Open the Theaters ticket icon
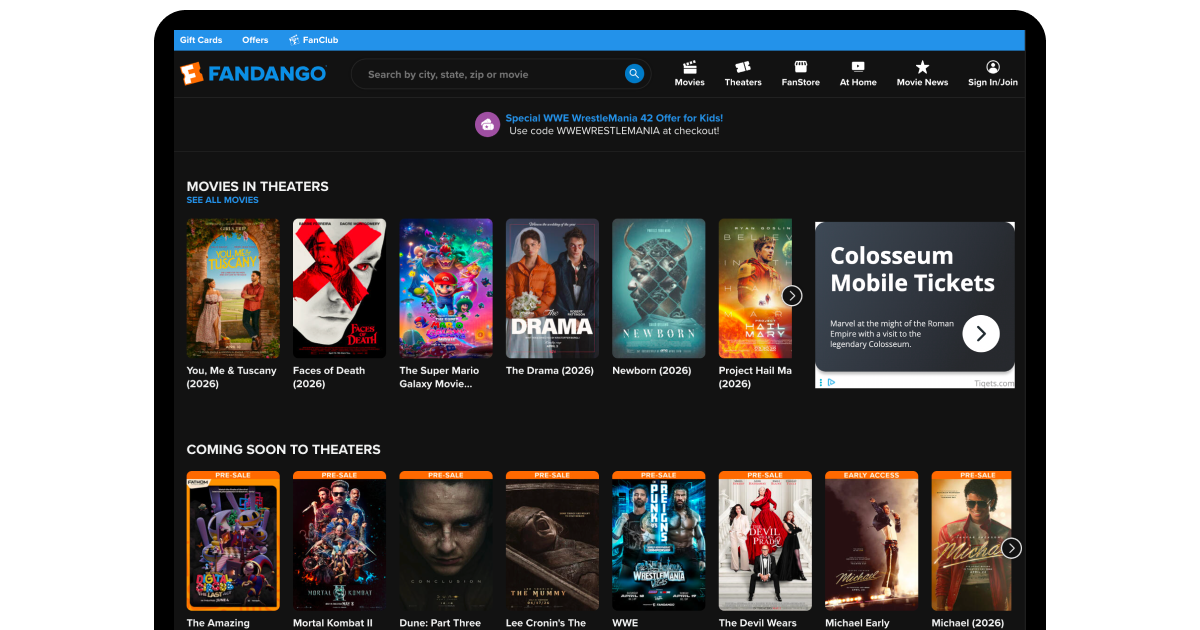The width and height of the screenshot is (1200, 630). (743, 67)
